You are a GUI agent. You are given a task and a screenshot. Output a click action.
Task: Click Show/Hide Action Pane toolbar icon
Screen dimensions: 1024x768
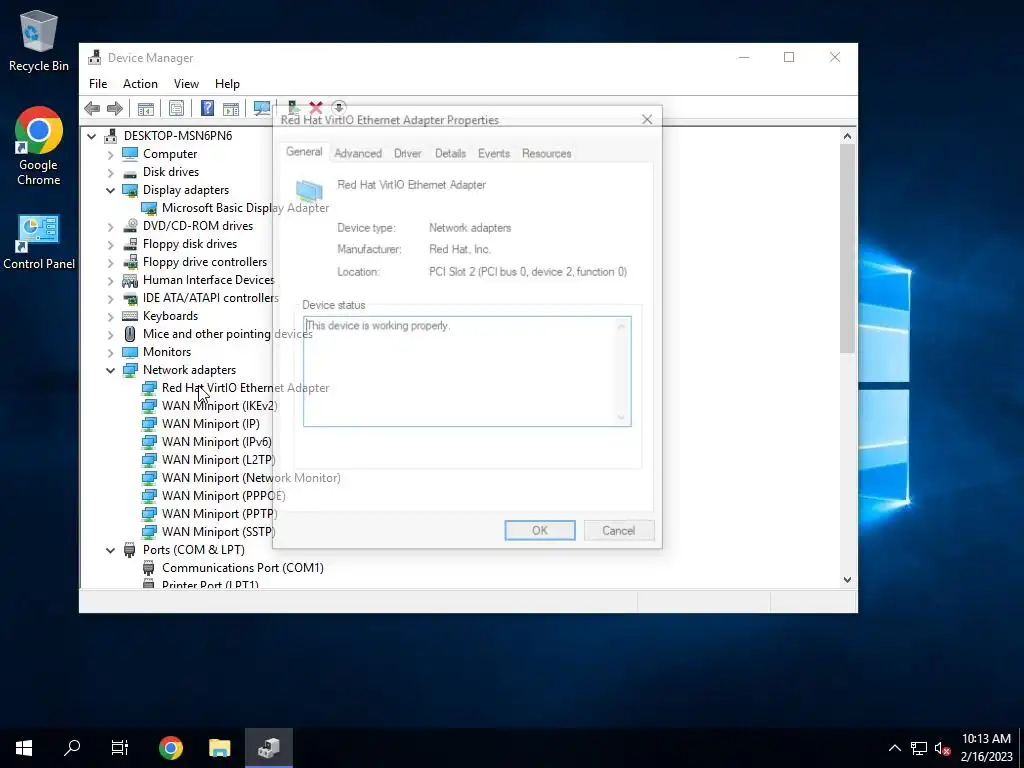pos(231,108)
